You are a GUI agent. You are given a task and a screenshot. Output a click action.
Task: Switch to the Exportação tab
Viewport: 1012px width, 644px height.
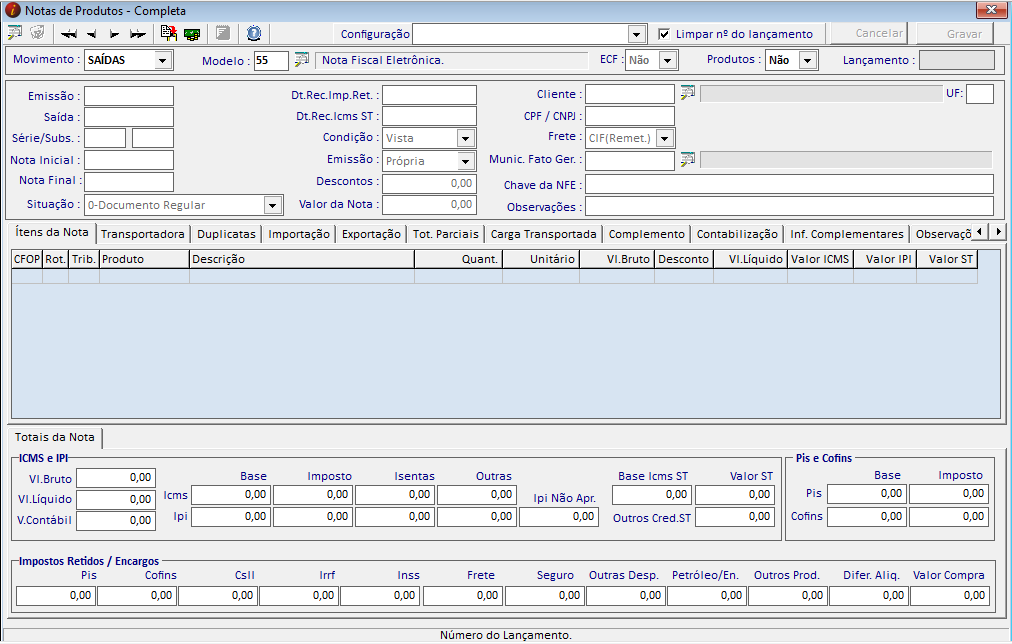tap(371, 234)
